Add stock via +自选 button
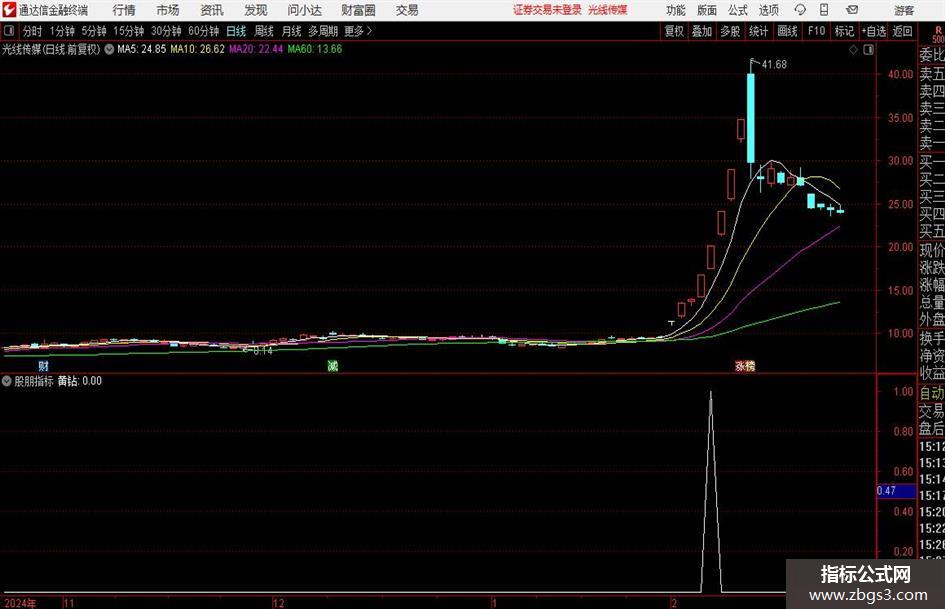 click(874, 31)
